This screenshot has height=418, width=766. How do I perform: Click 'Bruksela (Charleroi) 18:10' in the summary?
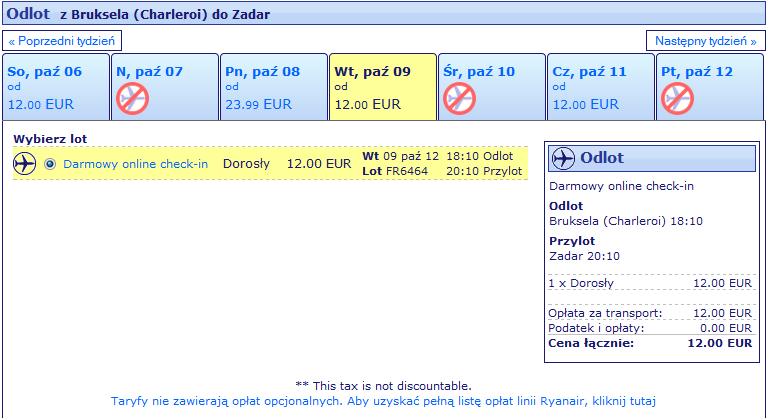[626, 221]
